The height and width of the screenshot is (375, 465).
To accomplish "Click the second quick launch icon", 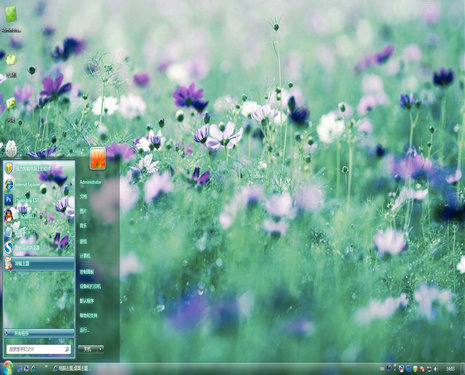I will pyautogui.click(x=26, y=369).
